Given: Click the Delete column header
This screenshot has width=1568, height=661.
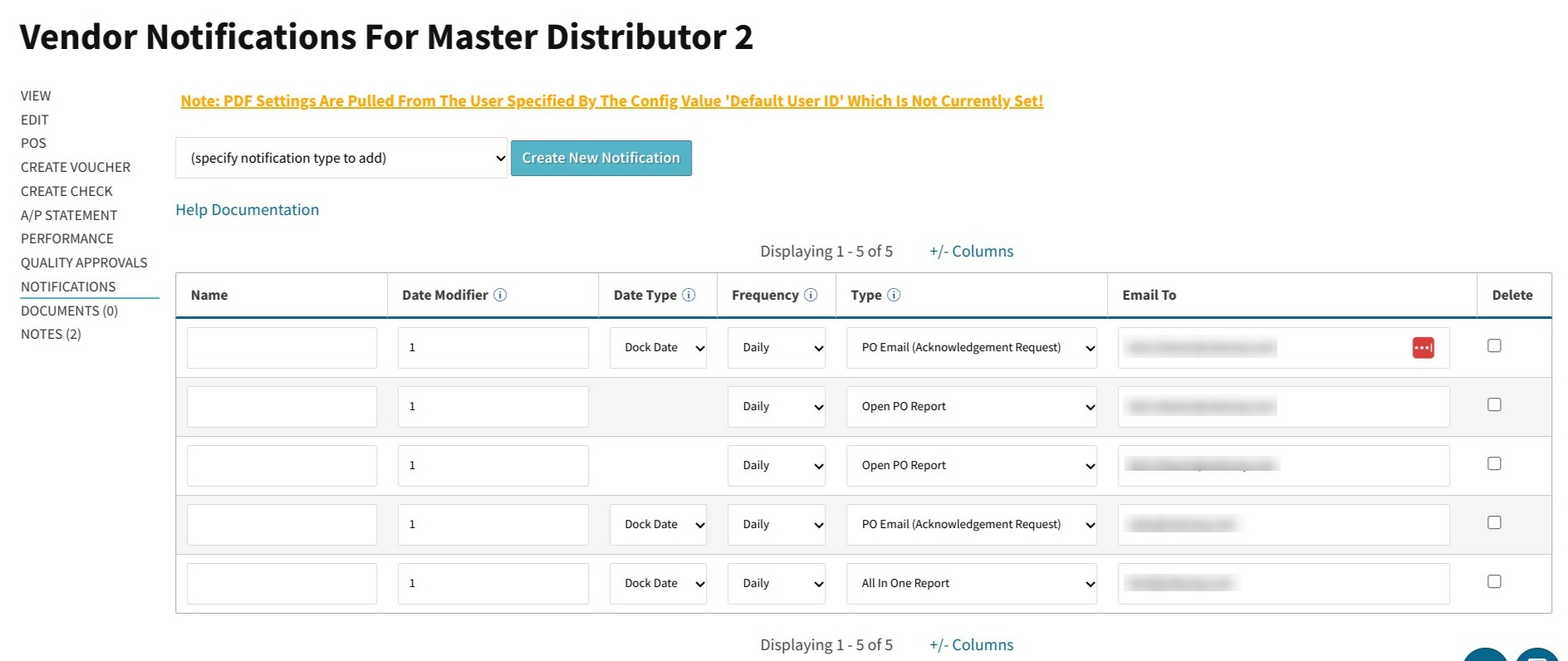Looking at the screenshot, I should point(1512,295).
